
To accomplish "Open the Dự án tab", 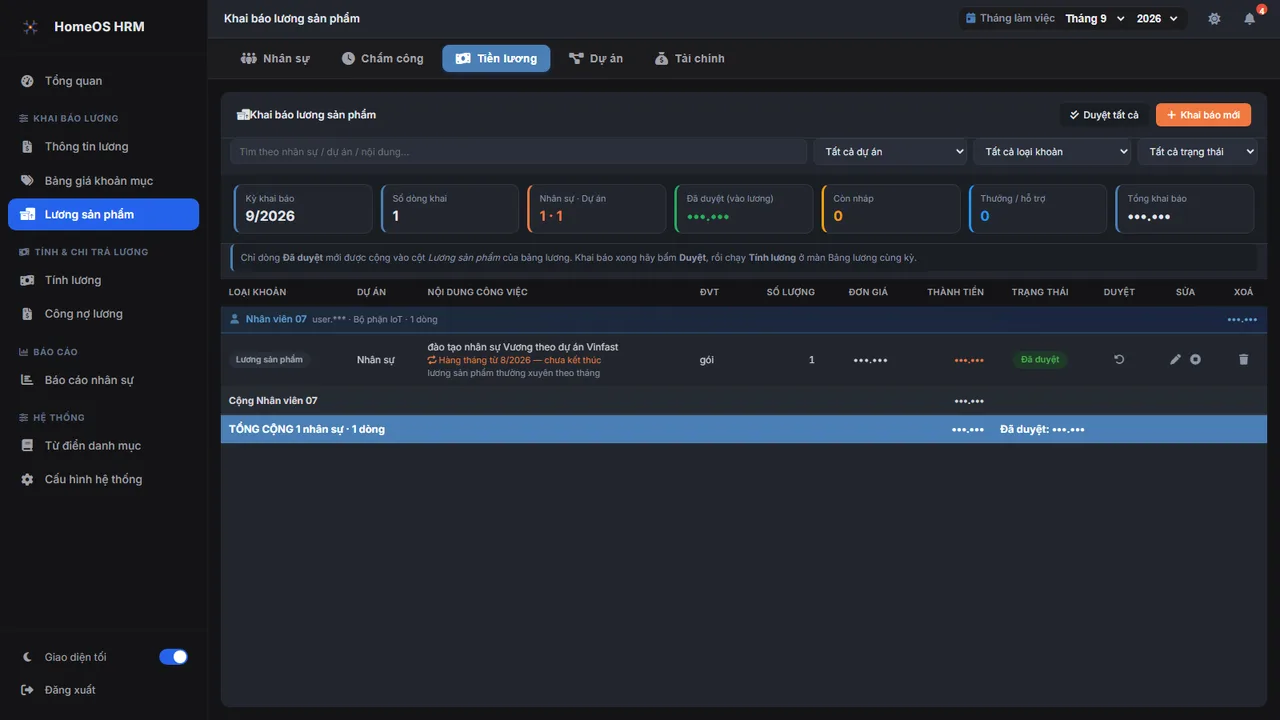I will pos(596,59).
